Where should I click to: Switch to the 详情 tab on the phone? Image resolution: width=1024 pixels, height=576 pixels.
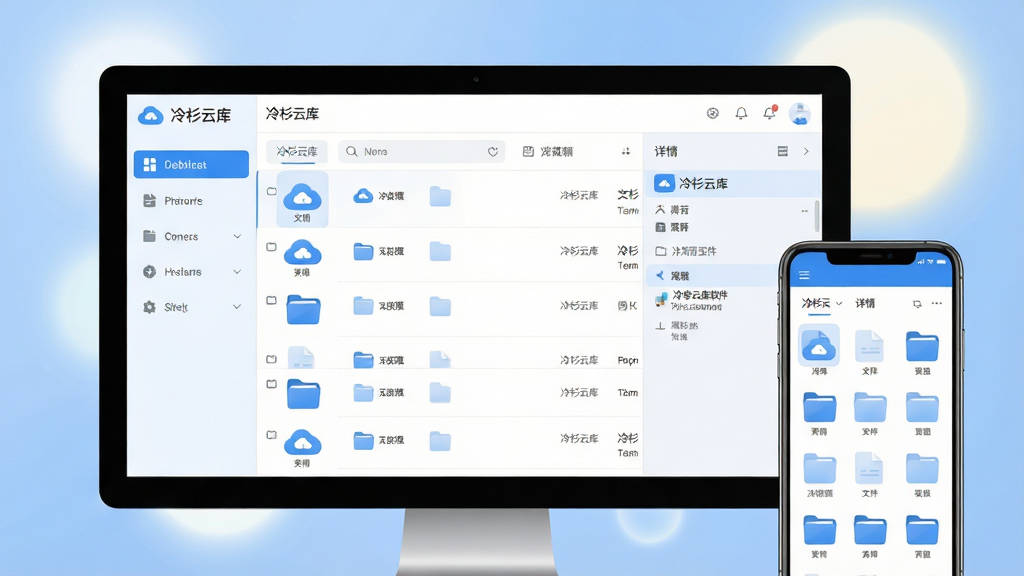pos(865,303)
